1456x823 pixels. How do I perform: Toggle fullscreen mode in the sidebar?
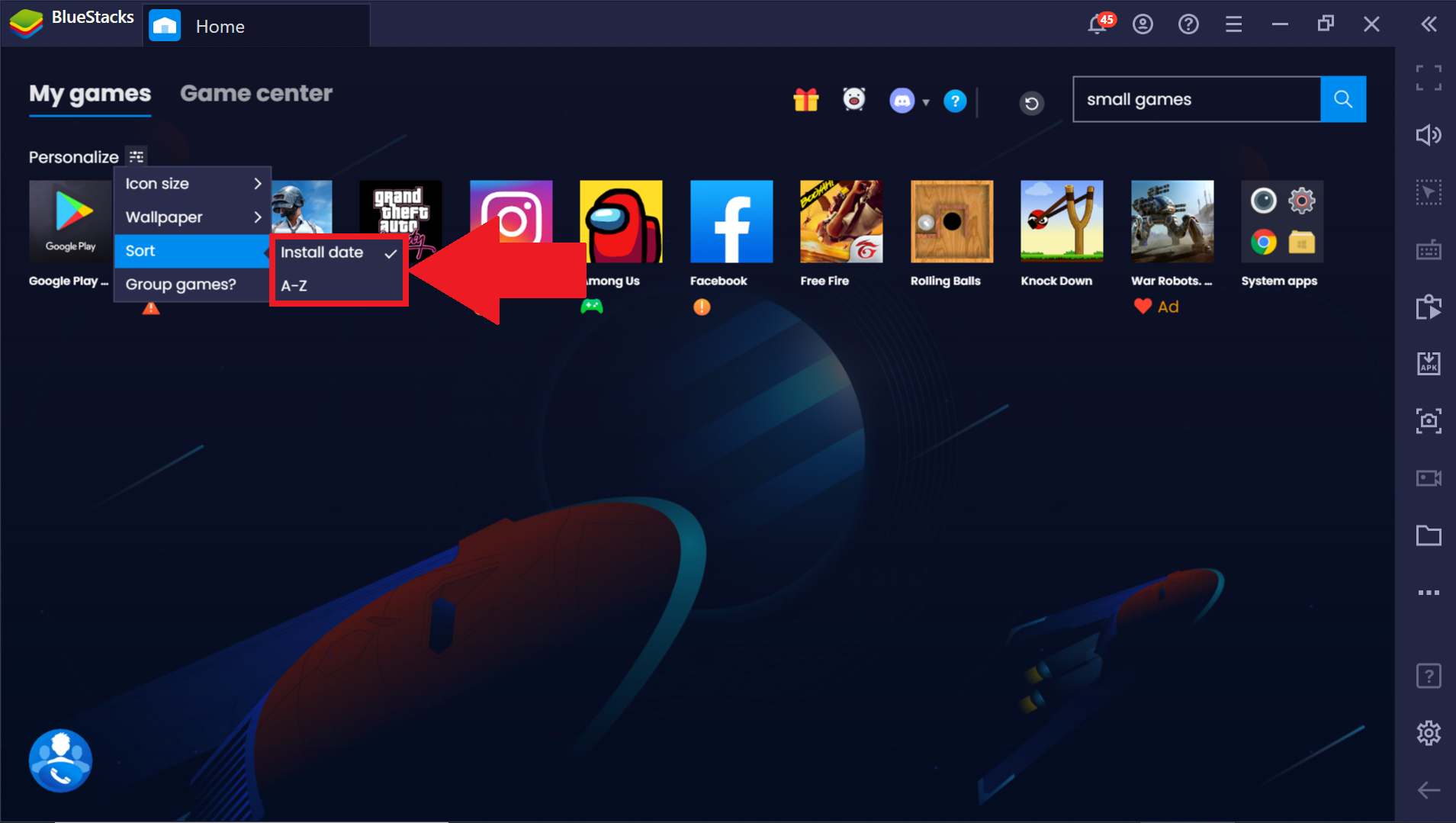(x=1429, y=78)
